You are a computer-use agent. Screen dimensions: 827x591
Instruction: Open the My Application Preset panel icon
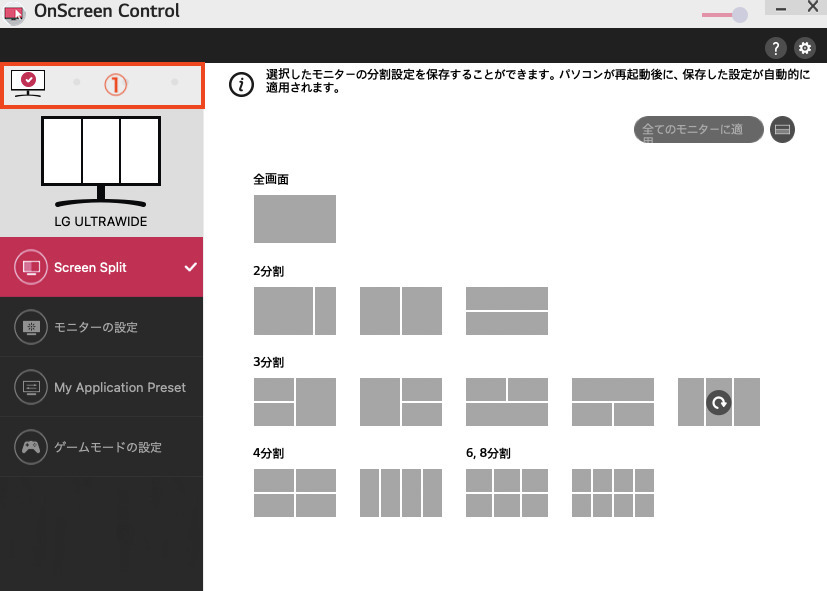(x=30, y=387)
